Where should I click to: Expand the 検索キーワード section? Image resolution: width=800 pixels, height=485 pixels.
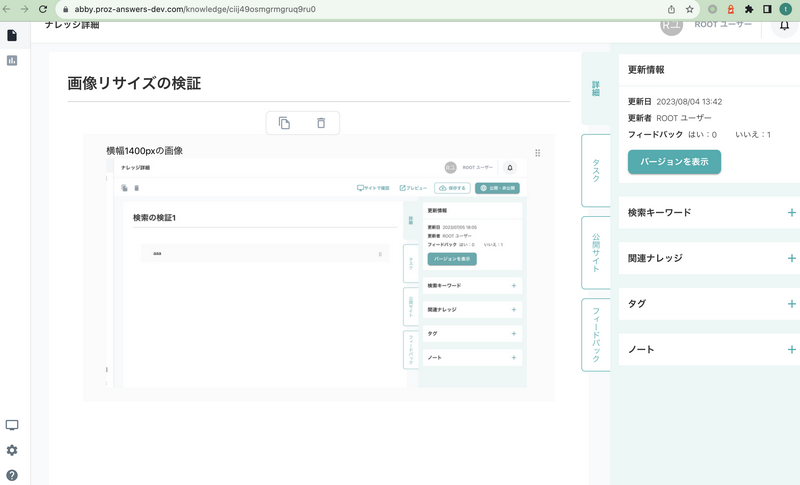[x=791, y=213]
